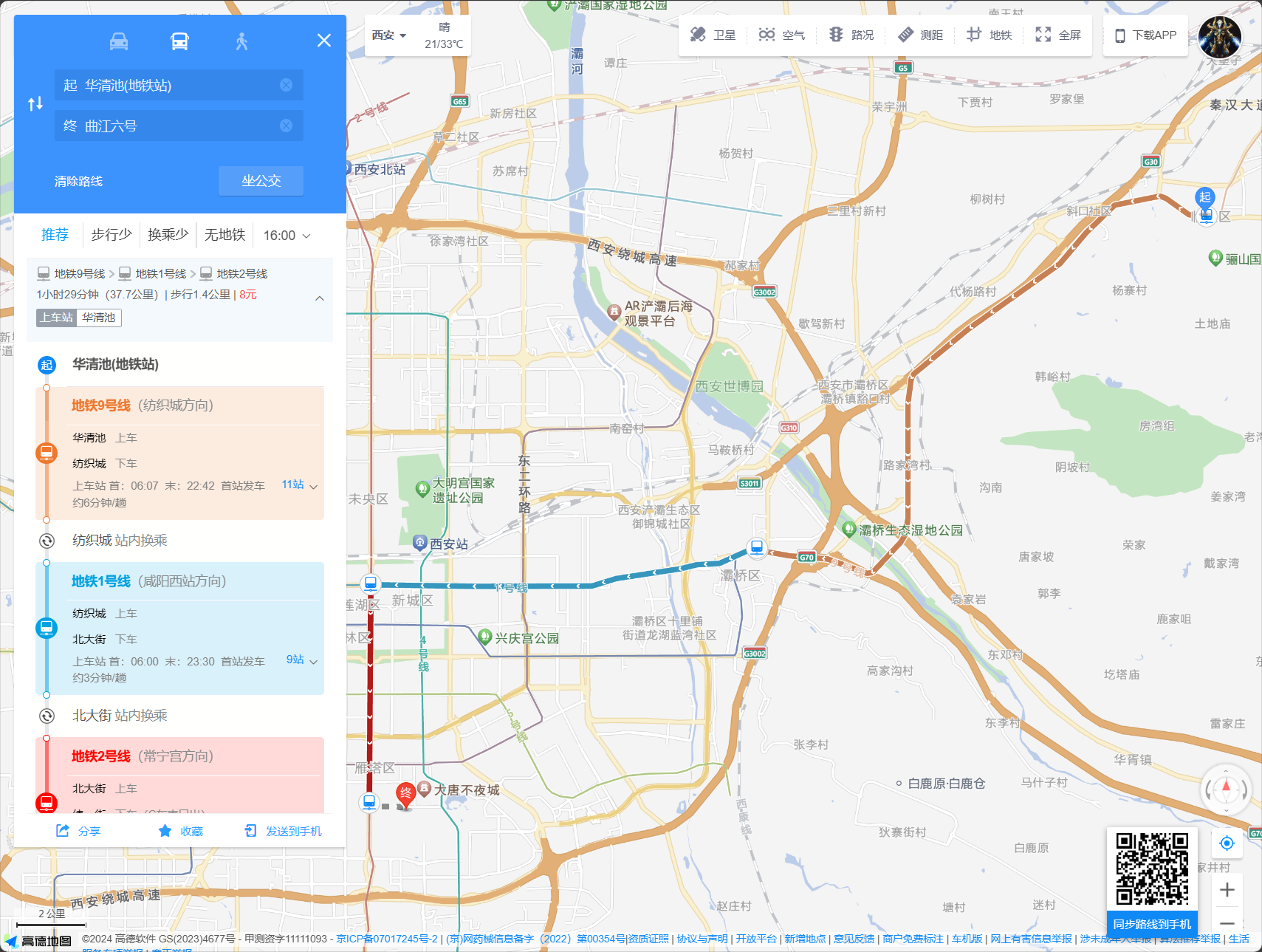Toggle the 路况 traffic layer
This screenshot has height=952, width=1262.
pos(851,35)
